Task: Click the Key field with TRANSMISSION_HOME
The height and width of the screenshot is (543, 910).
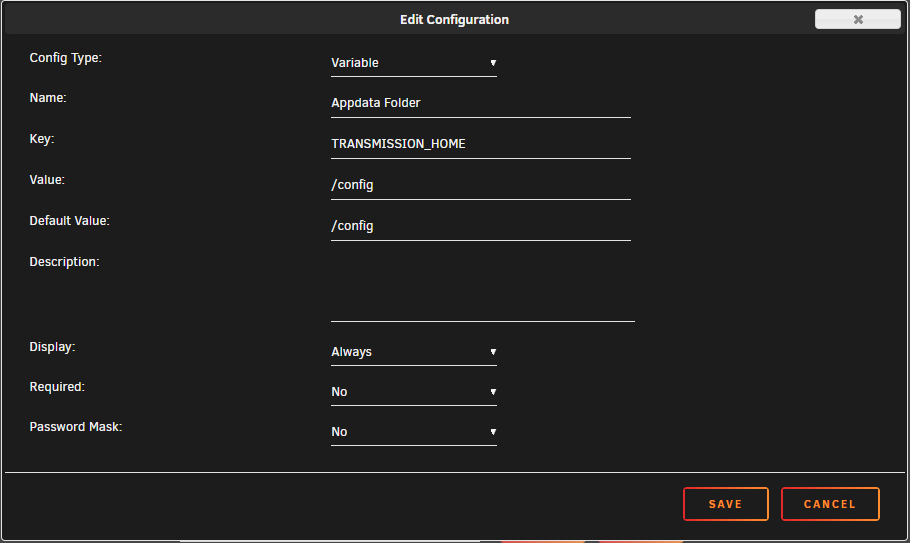Action: 481,144
